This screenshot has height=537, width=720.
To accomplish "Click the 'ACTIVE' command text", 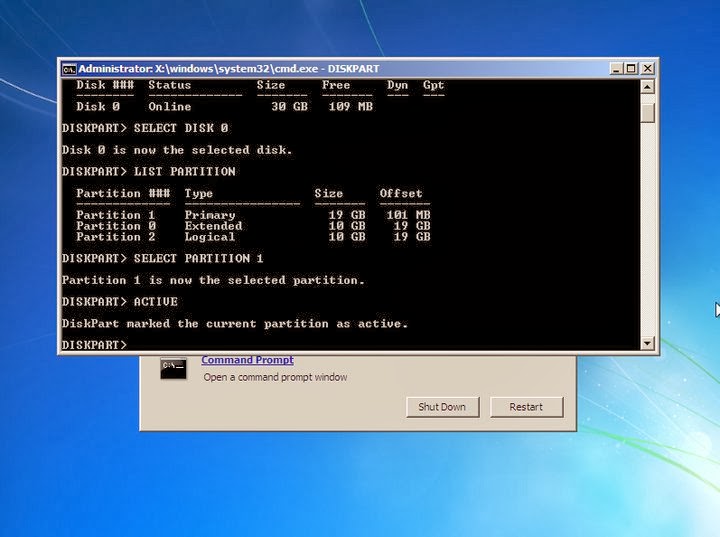I will [156, 302].
